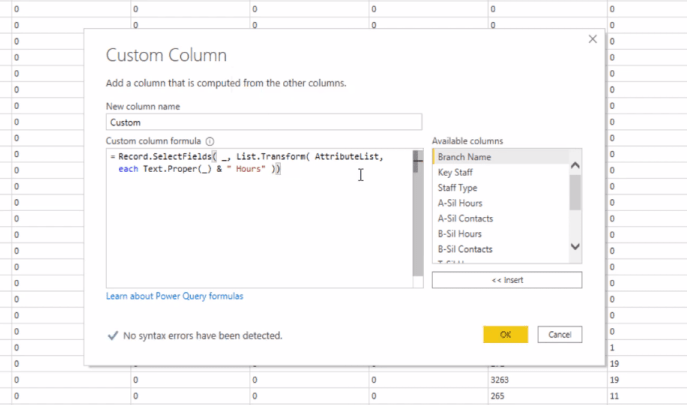Close the Custom Column dialog
Screen dimensions: 687x405
point(592,39)
